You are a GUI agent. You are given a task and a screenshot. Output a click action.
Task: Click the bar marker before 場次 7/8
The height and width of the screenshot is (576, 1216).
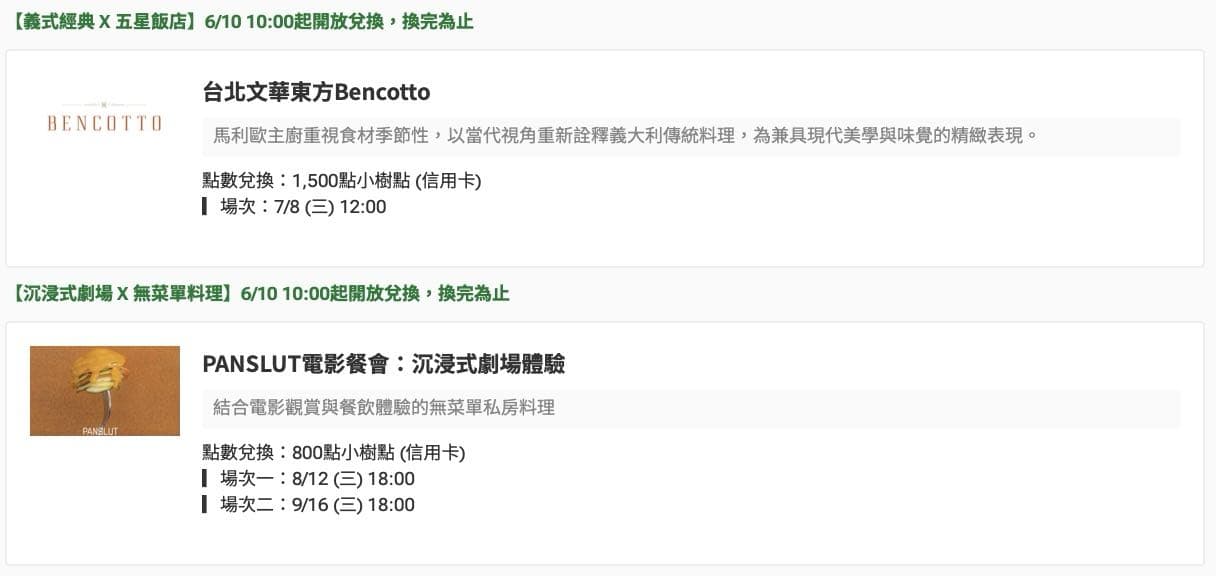[x=204, y=207]
